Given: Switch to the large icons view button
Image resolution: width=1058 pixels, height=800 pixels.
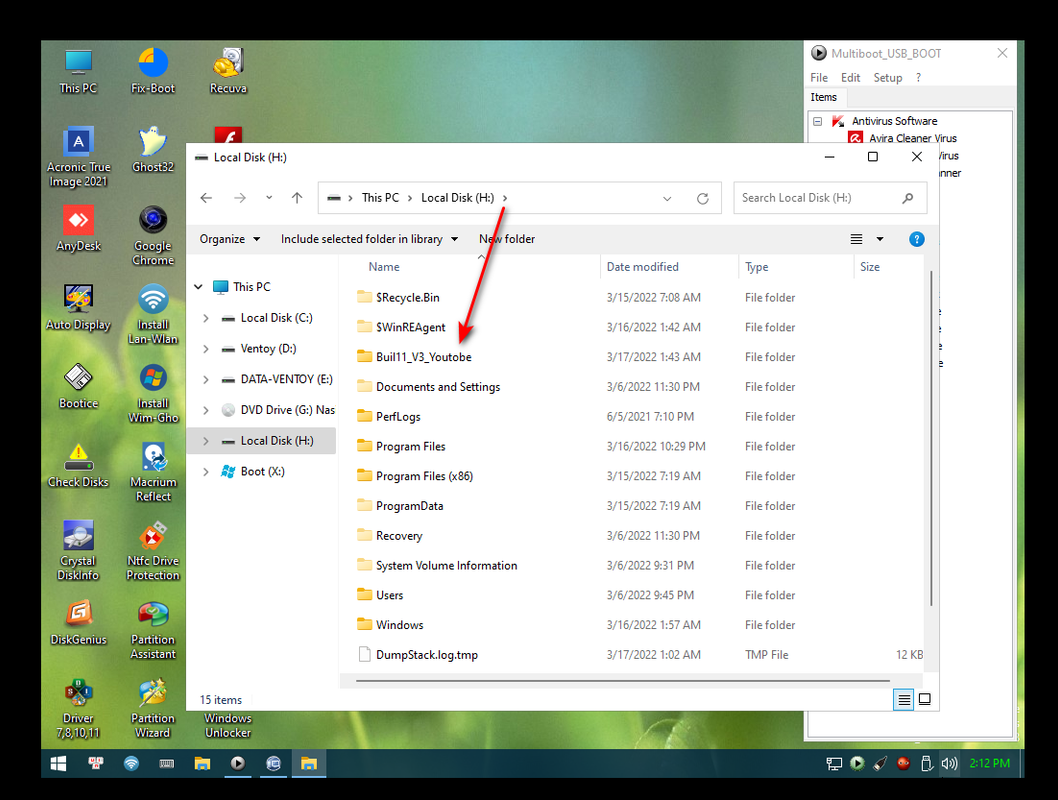Looking at the screenshot, I should pos(924,699).
